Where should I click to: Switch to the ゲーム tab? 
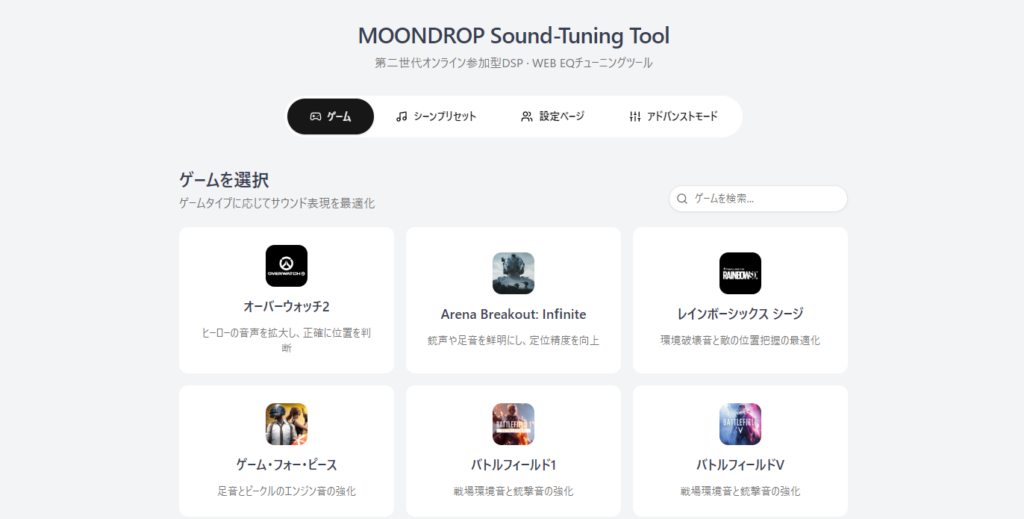coord(330,116)
